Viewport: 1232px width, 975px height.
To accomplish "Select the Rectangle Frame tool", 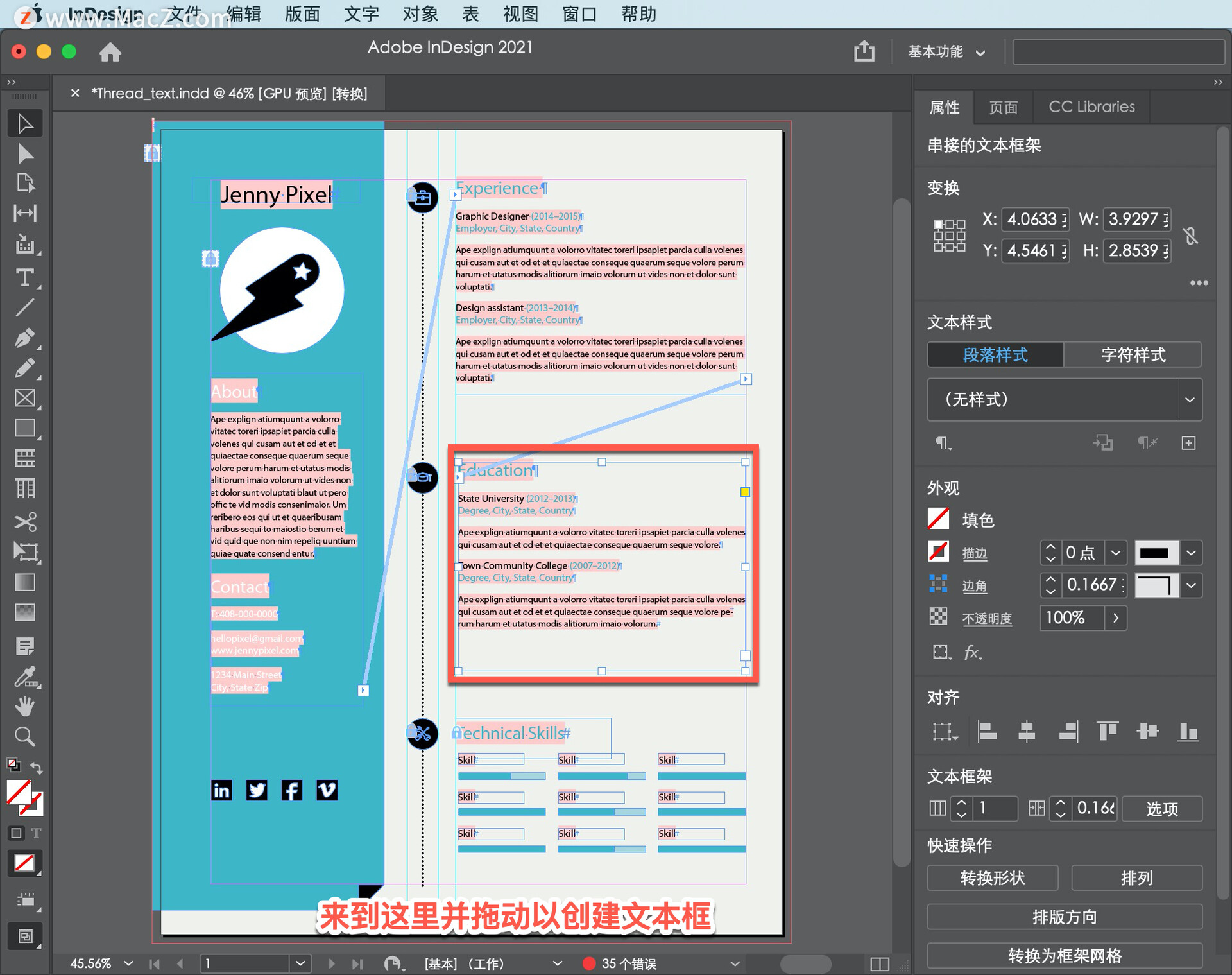I will tap(26, 398).
